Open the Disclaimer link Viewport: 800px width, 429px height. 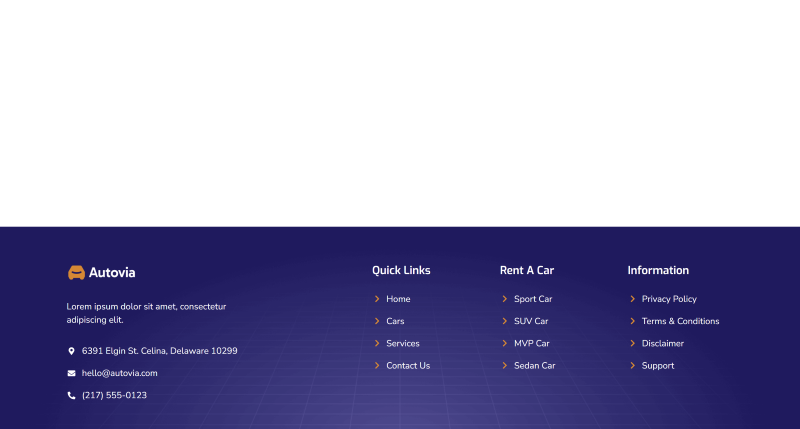(662, 343)
